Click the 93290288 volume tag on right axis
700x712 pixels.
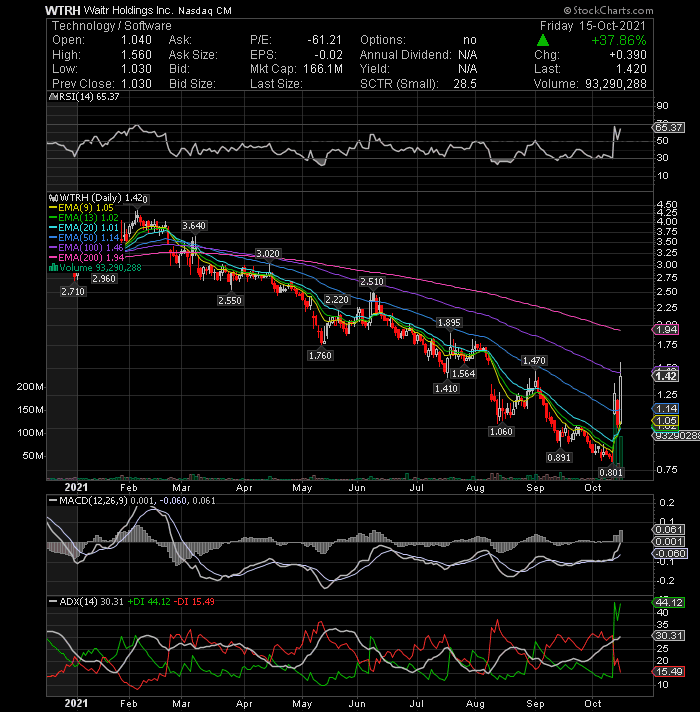point(676,435)
